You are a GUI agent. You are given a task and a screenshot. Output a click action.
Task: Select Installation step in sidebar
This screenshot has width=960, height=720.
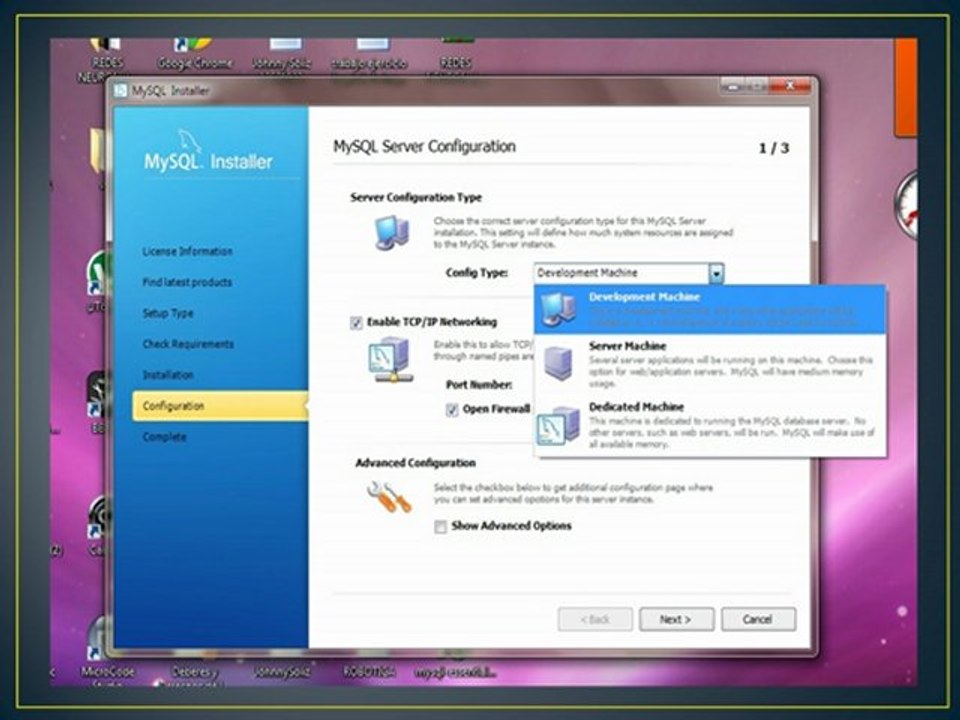[x=168, y=375]
